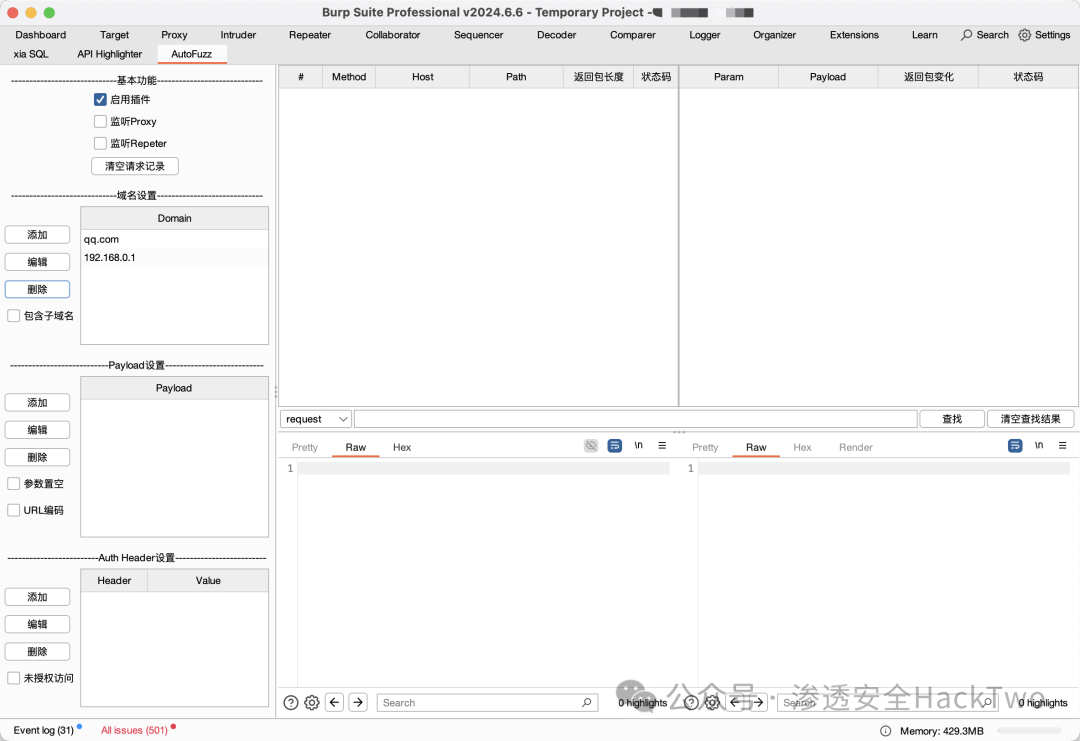Open the Decoder tab
Image resolution: width=1080 pixels, height=741 pixels.
coord(557,34)
